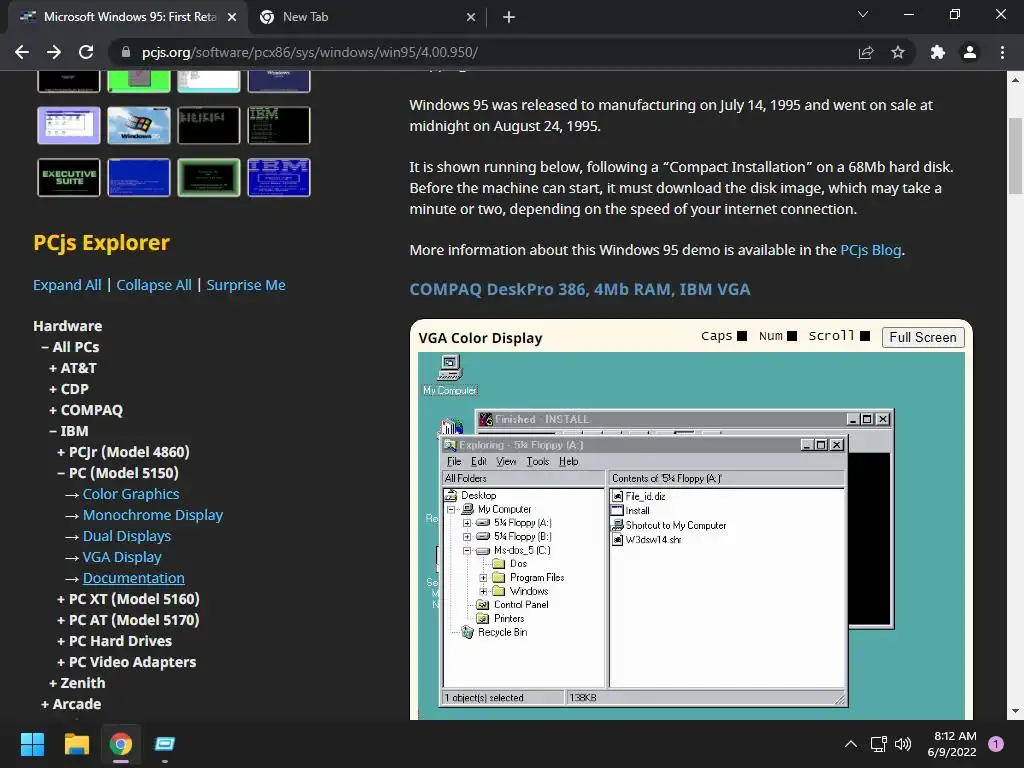The width and height of the screenshot is (1024, 768).
Task: Open the View menu in Explorer window
Action: click(506, 462)
